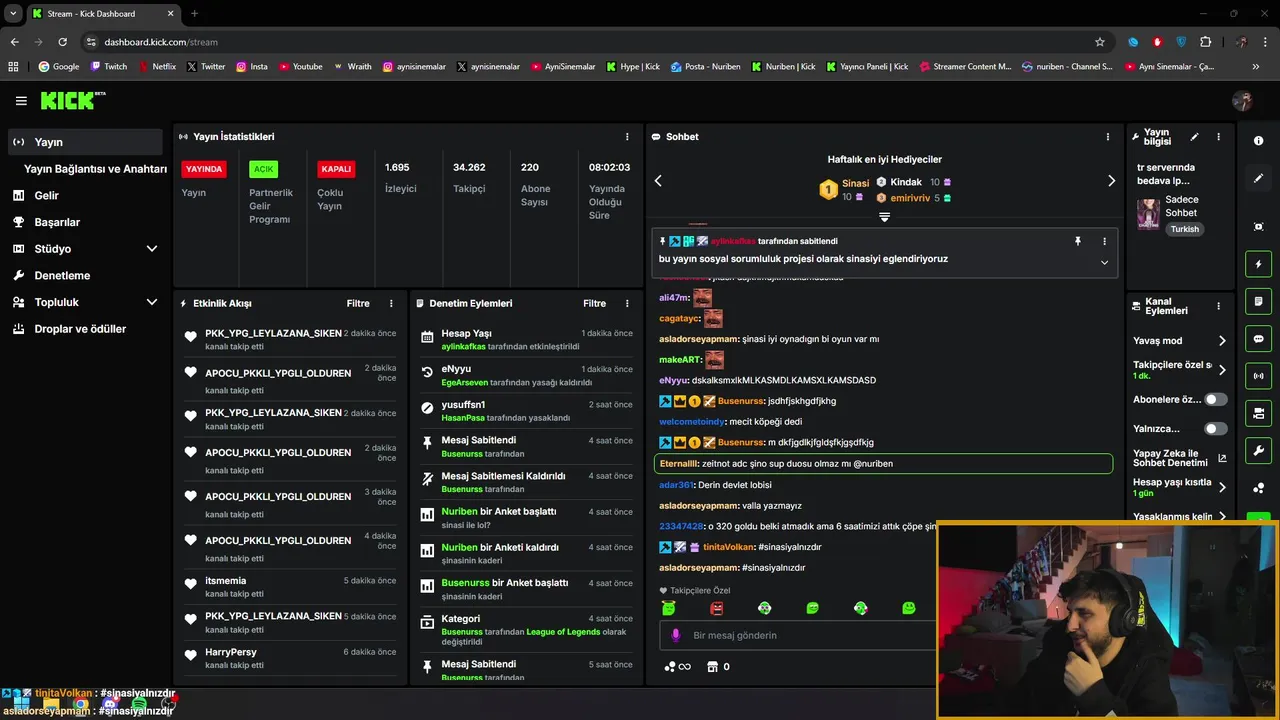Screen dimensions: 1280x720
Task: Open Droplar ve ödüller sidebar item
Action: [x=85, y=328]
